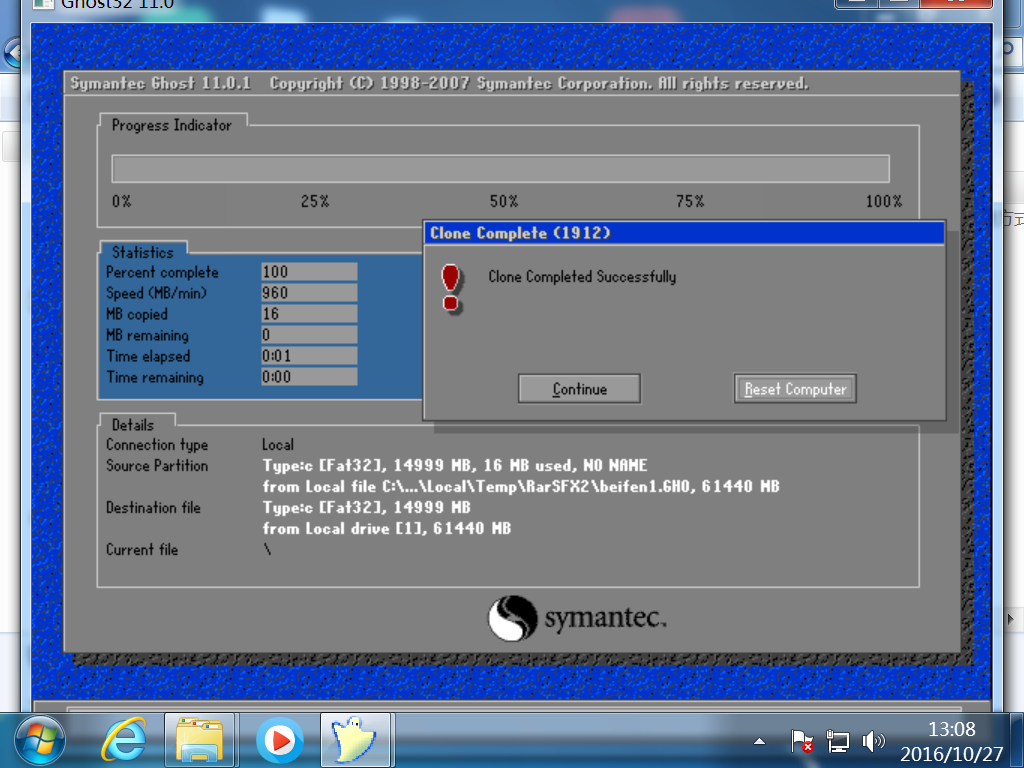Click the red exclamation alert icon

(451, 288)
